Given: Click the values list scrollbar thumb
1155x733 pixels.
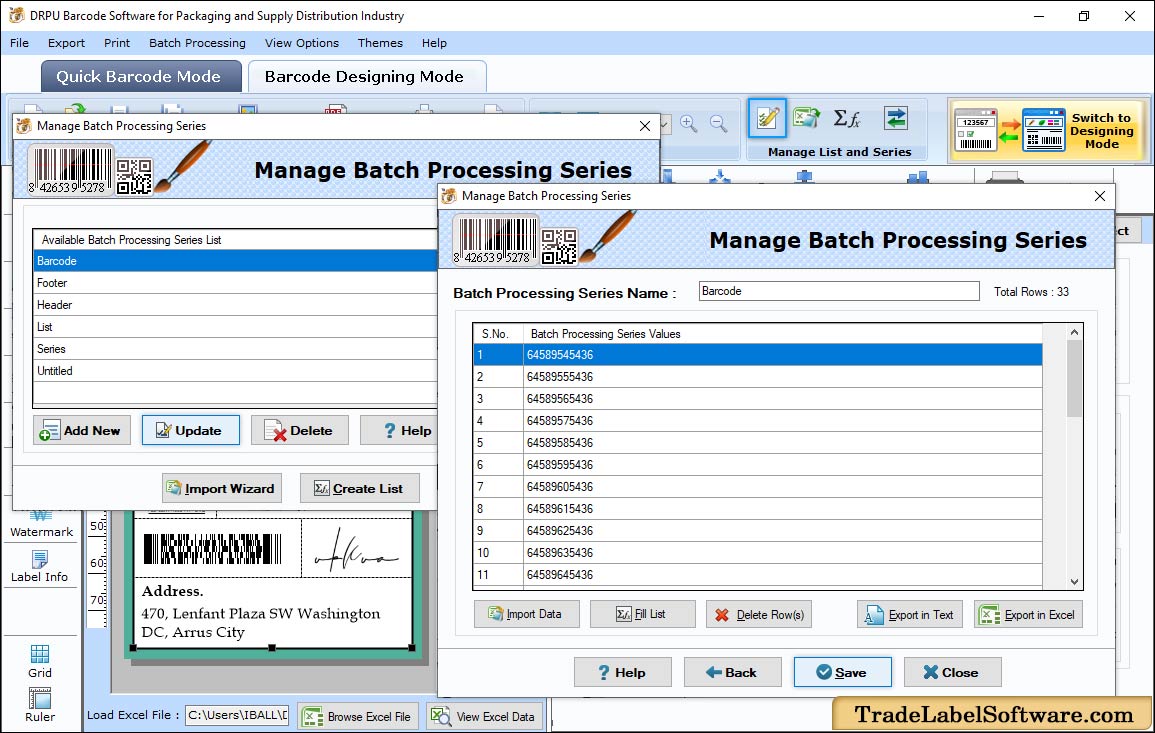Looking at the screenshot, I should point(1074,379).
